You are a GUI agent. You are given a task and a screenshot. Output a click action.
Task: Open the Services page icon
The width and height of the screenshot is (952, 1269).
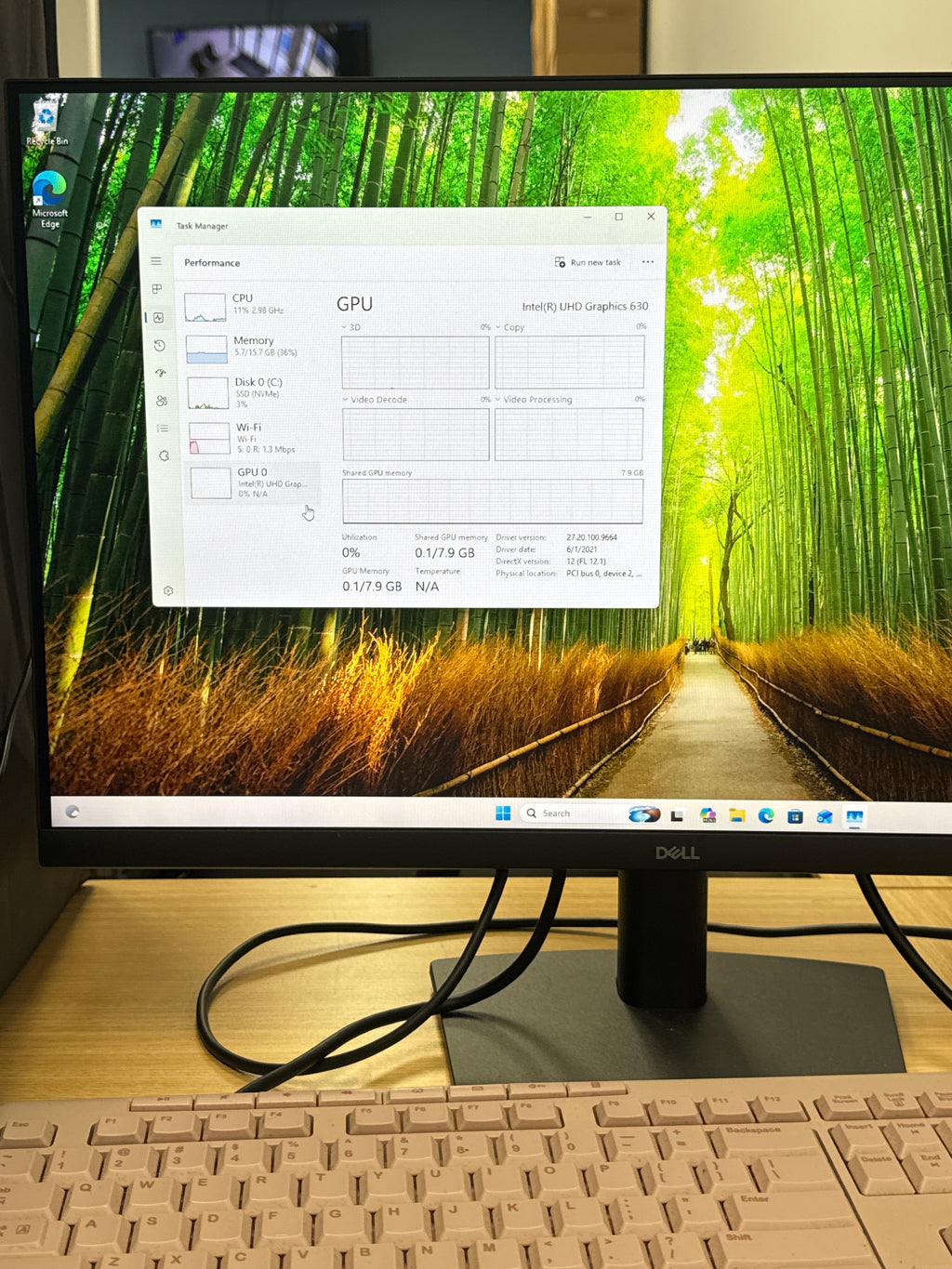(x=164, y=456)
